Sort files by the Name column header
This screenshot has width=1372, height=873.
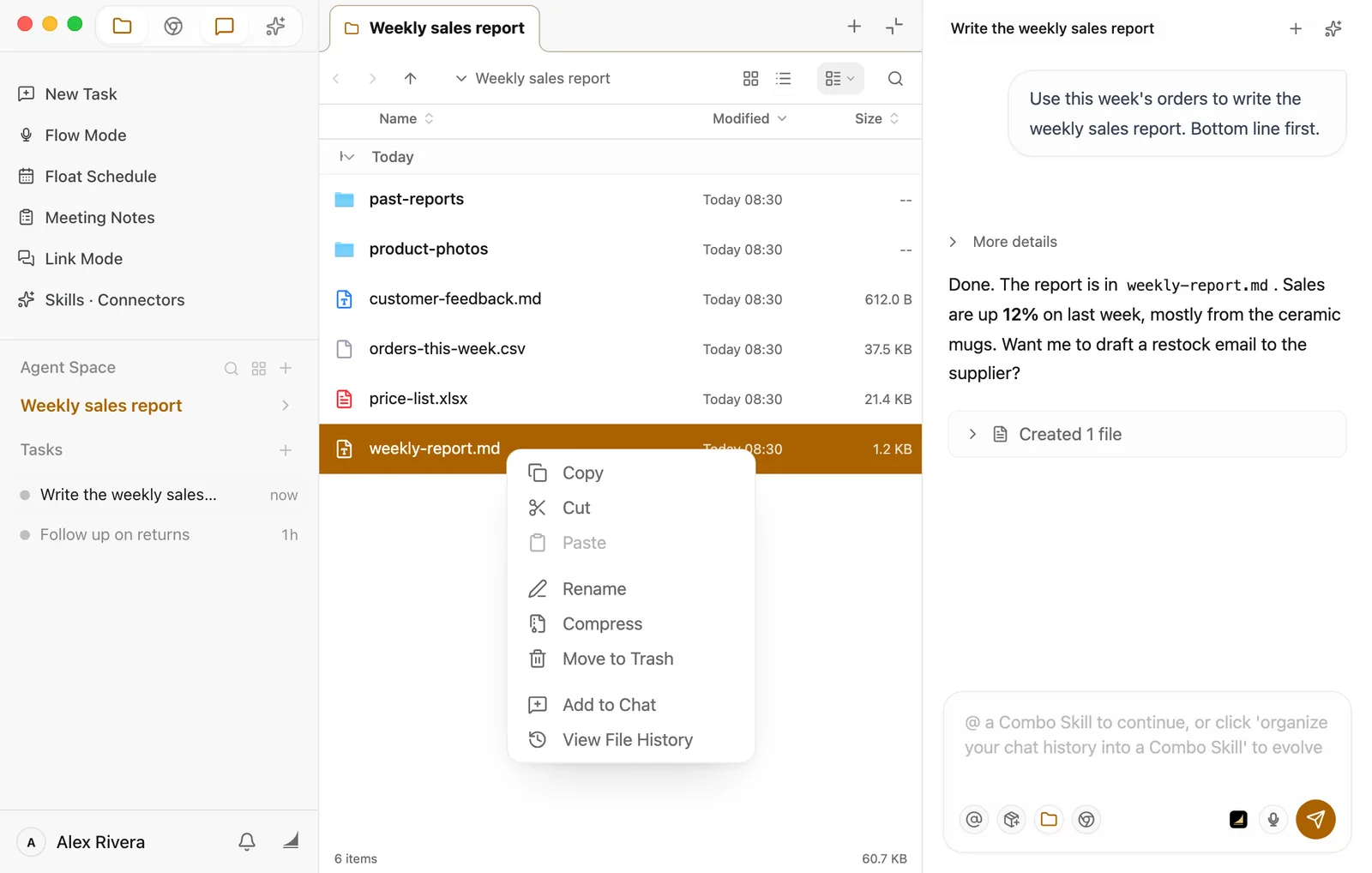coord(406,118)
